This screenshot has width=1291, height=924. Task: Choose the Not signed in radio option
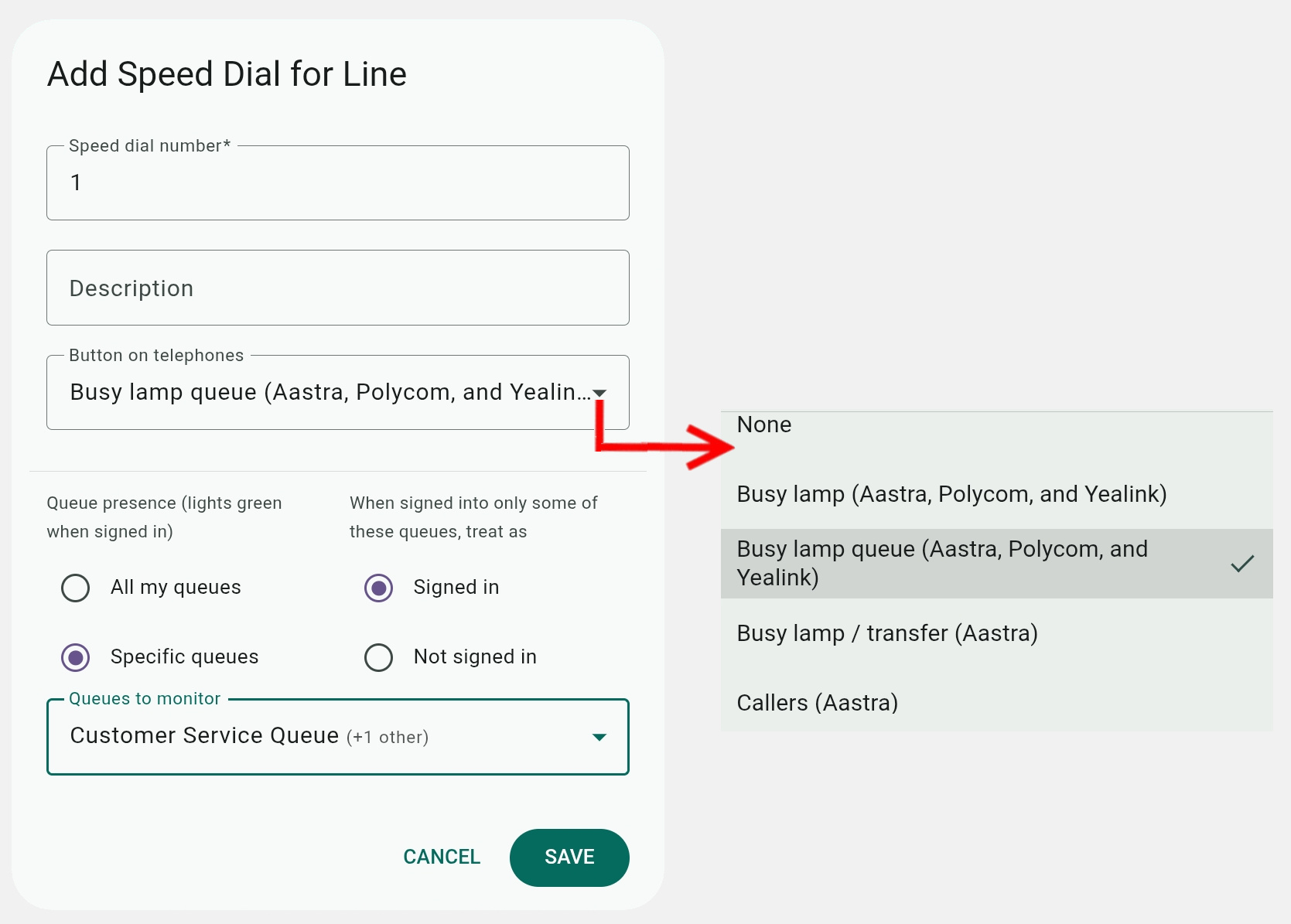pyautogui.click(x=379, y=657)
